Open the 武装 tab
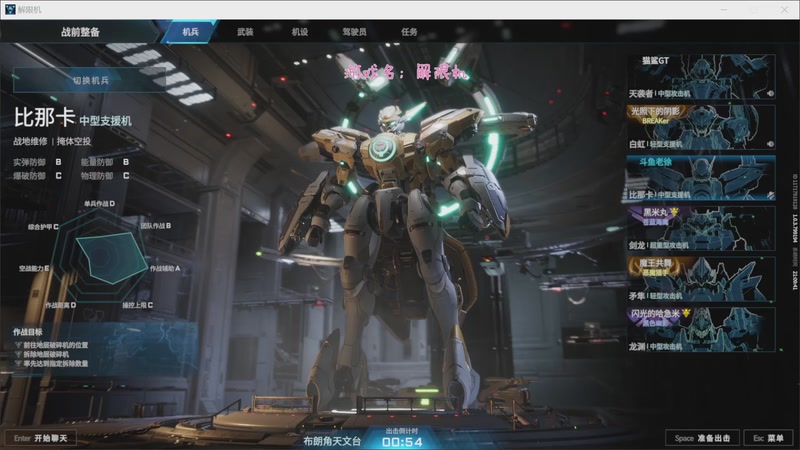Screen dimensions: 800x450 coord(245,32)
